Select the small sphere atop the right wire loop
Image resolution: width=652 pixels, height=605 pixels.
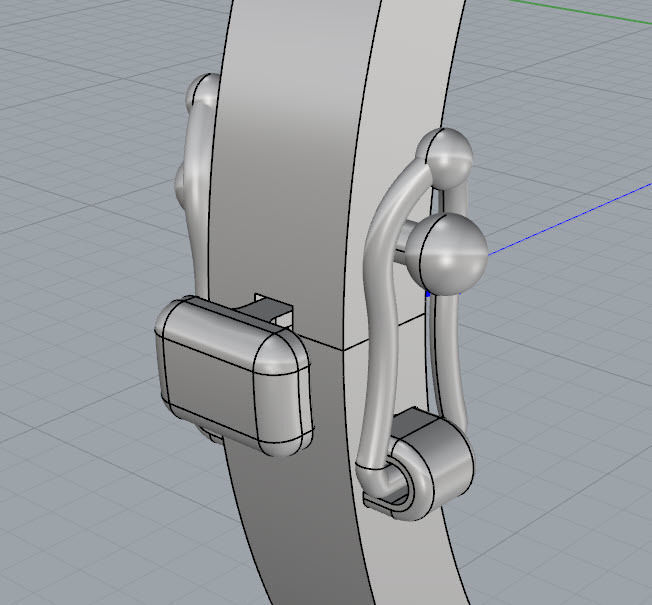445,158
